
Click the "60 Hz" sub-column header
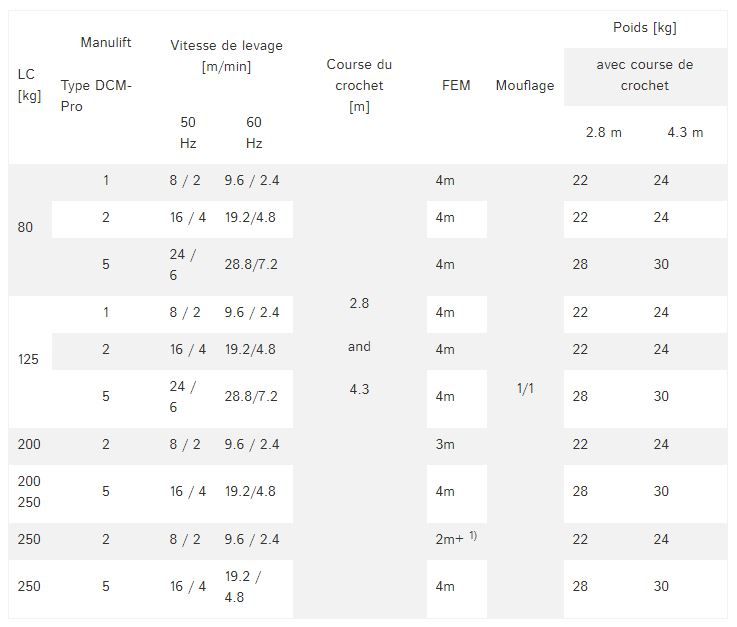point(254,132)
